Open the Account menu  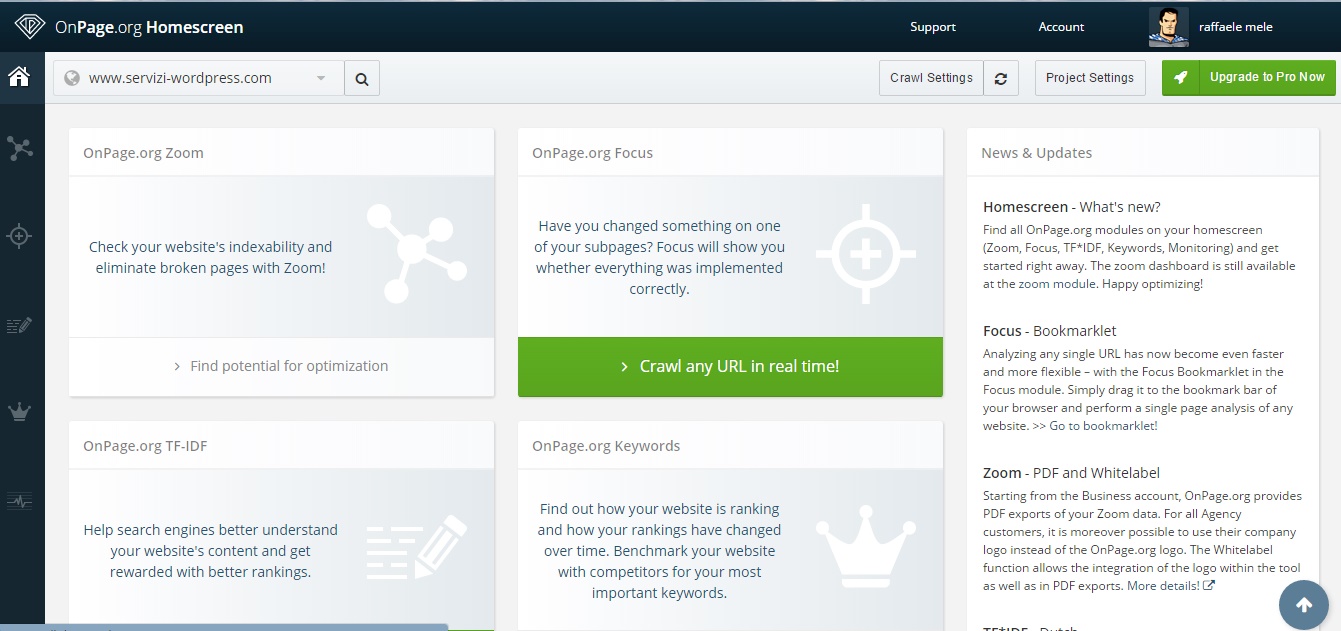pyautogui.click(x=1061, y=27)
